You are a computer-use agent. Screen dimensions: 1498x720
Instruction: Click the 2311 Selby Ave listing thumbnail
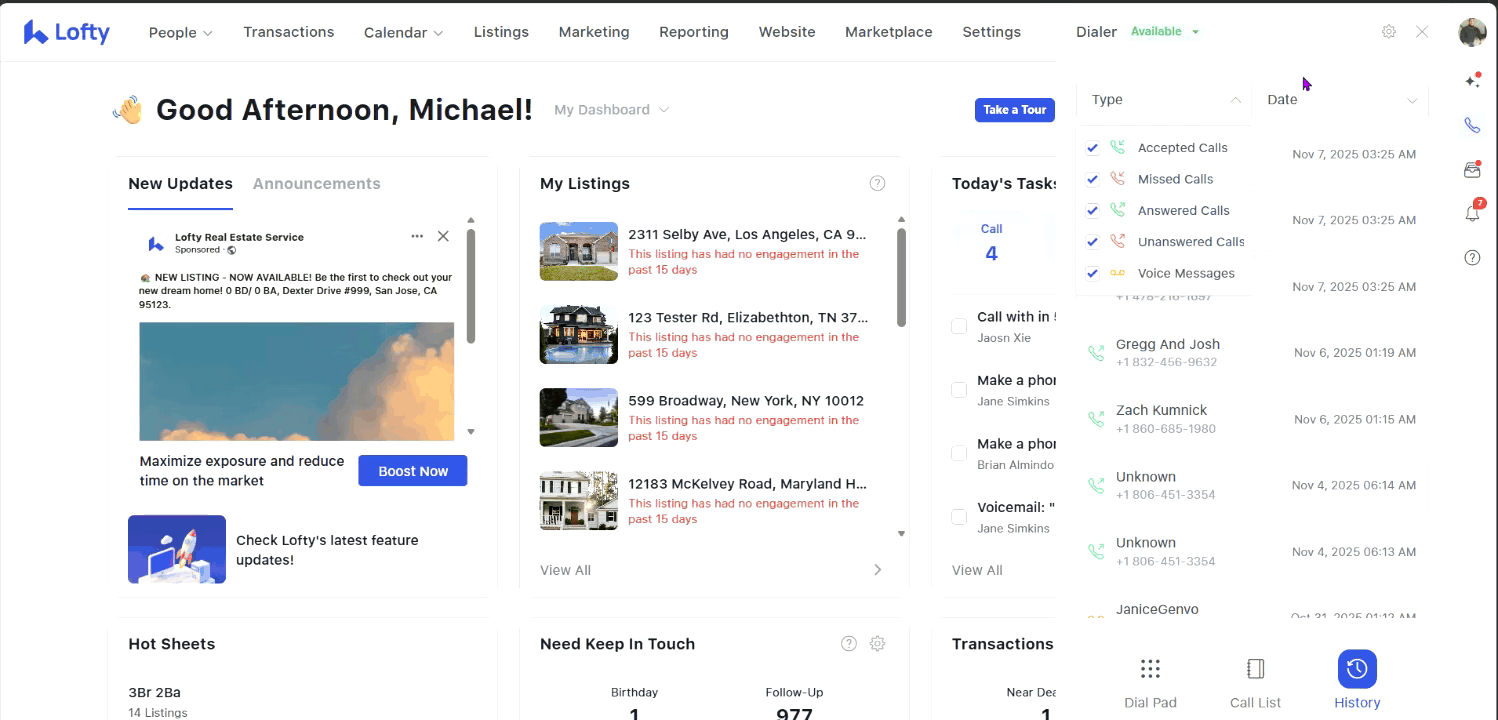pos(578,251)
